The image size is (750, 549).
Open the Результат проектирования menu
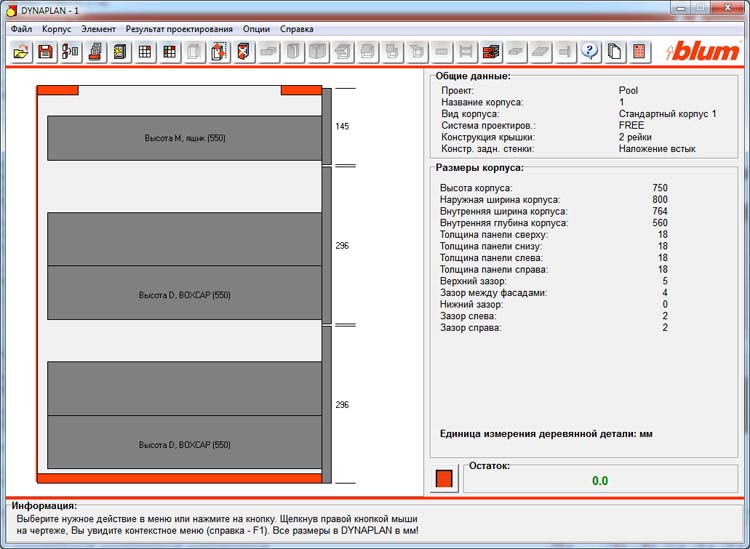[x=179, y=29]
